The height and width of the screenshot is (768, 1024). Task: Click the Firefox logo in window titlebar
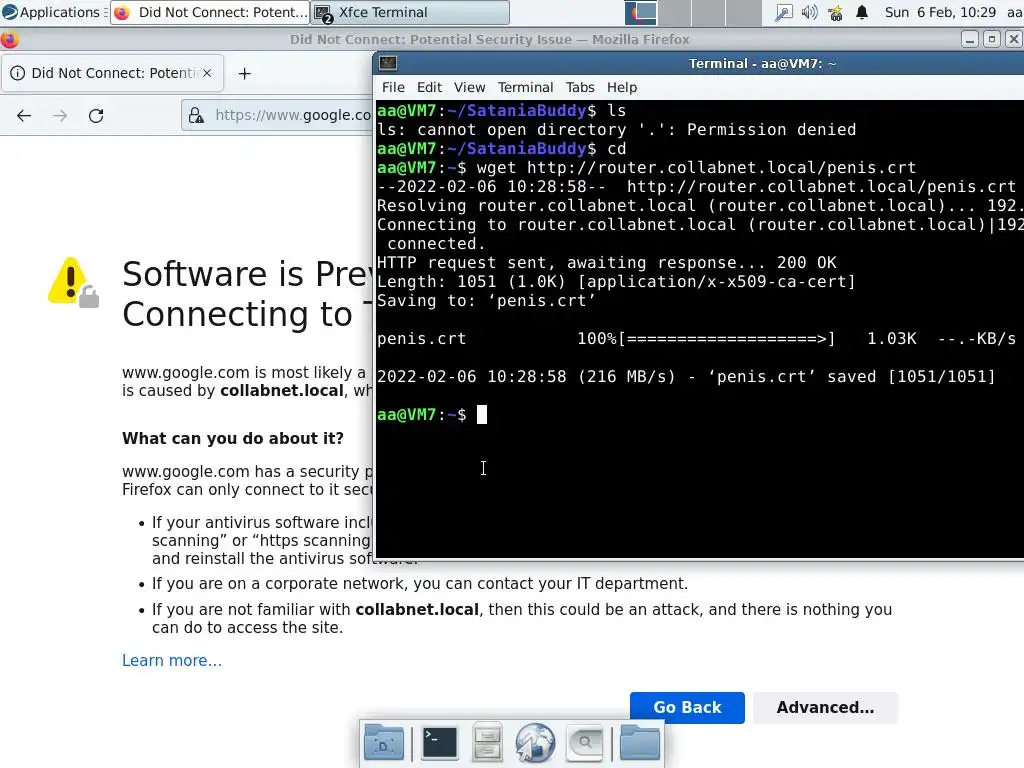tap(9, 40)
